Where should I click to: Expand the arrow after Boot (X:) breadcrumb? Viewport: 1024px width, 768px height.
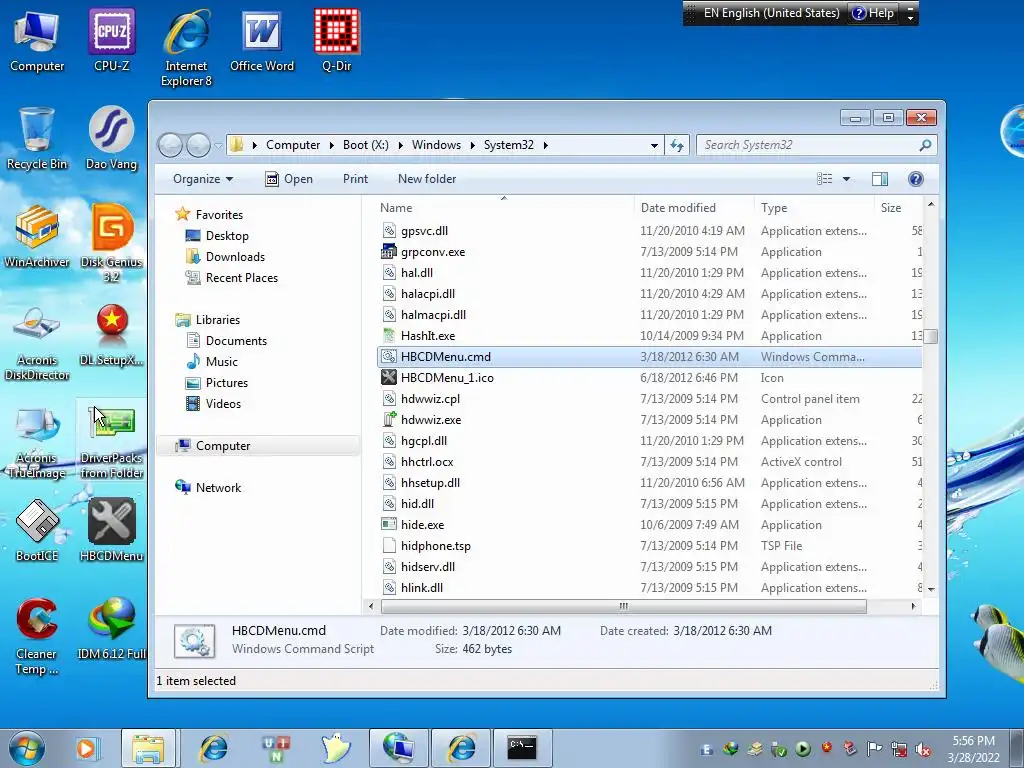point(400,145)
